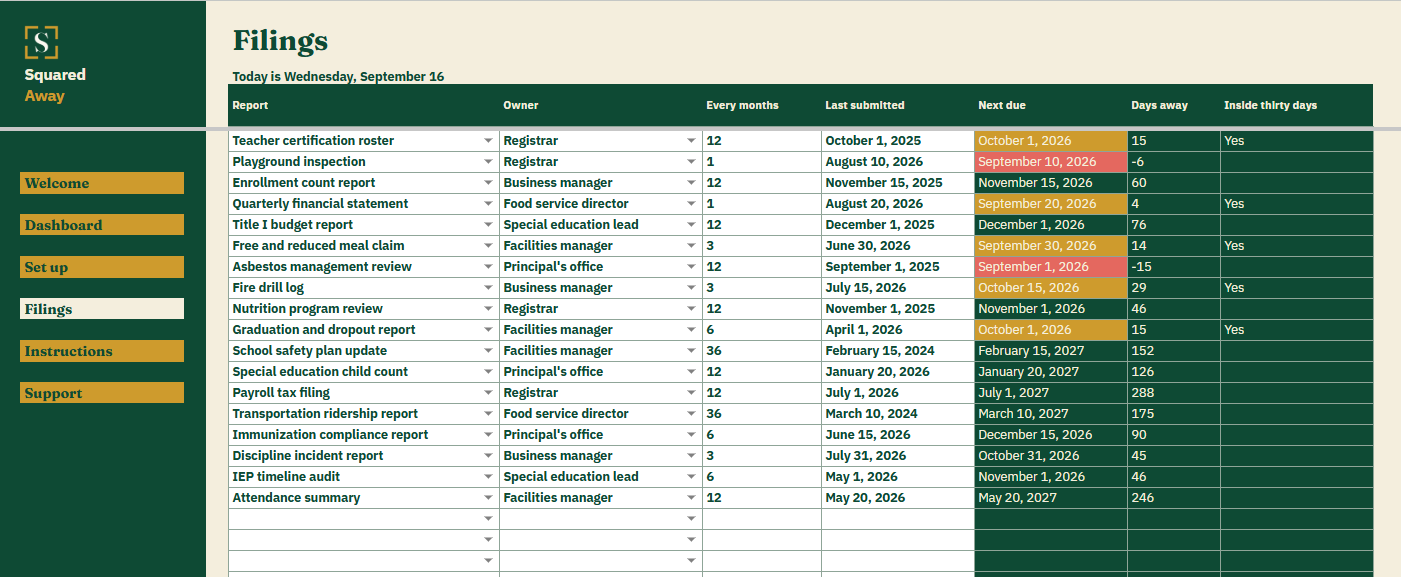Open owner dropdown for Payroll tax filing
Viewport: 1401px width, 577px height.
[x=691, y=393]
